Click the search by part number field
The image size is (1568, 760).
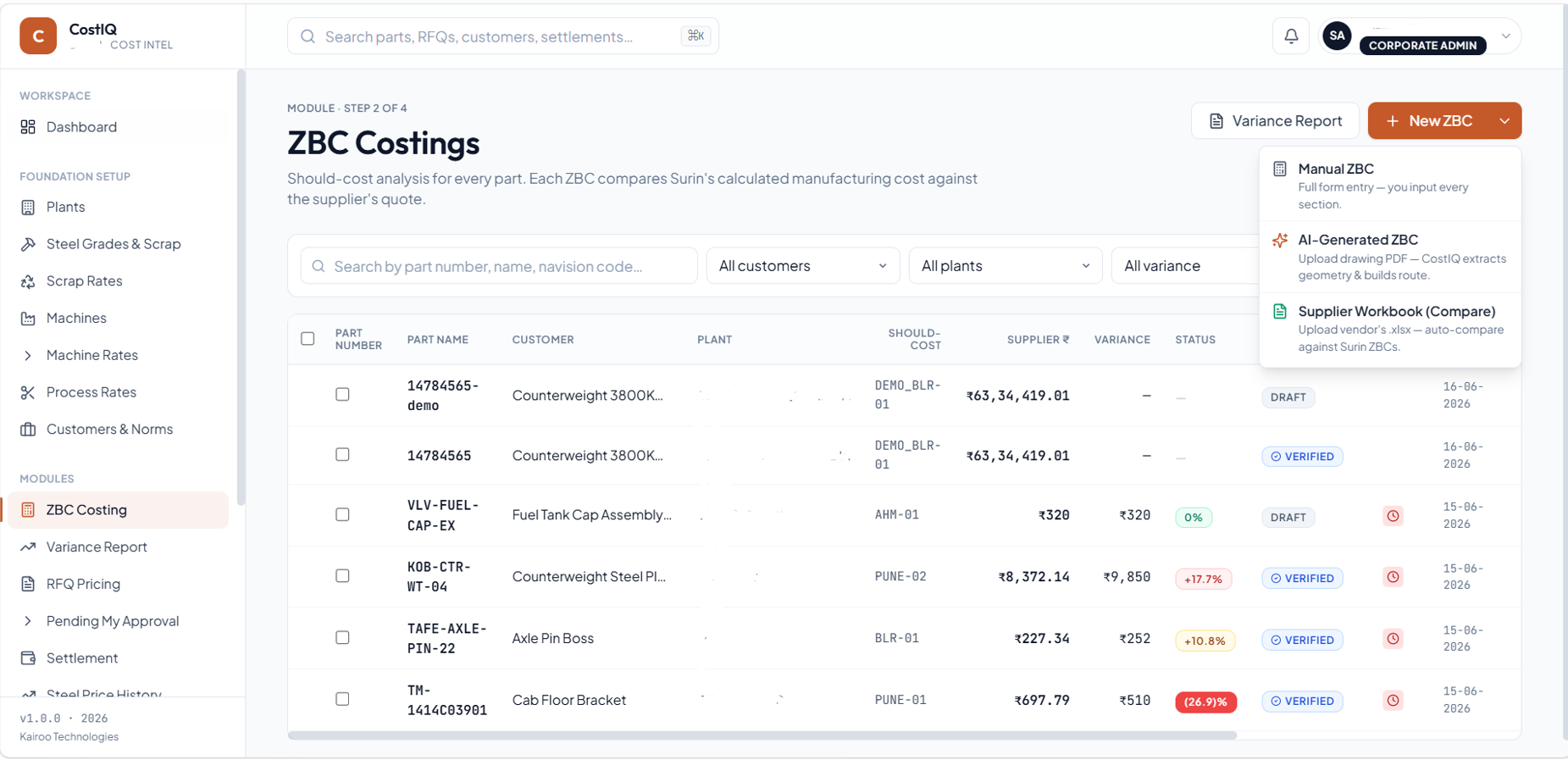coord(499,266)
